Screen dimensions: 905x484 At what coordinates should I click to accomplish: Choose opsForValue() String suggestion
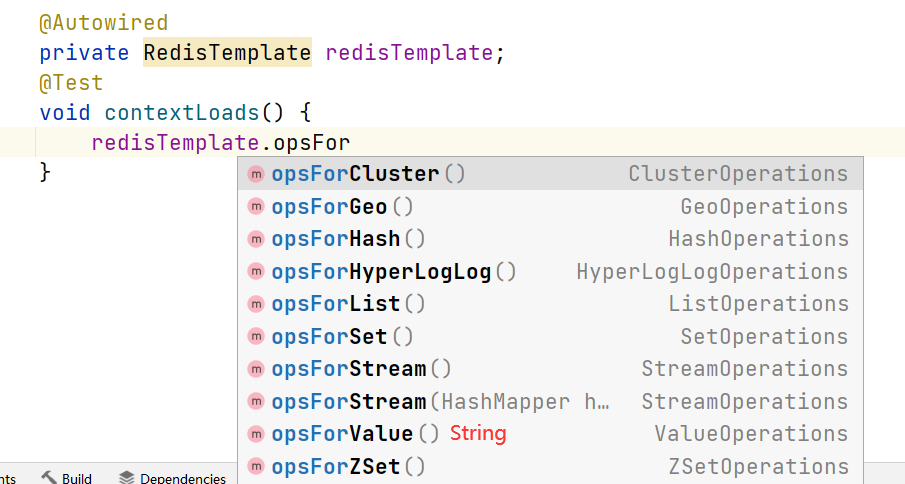click(388, 434)
